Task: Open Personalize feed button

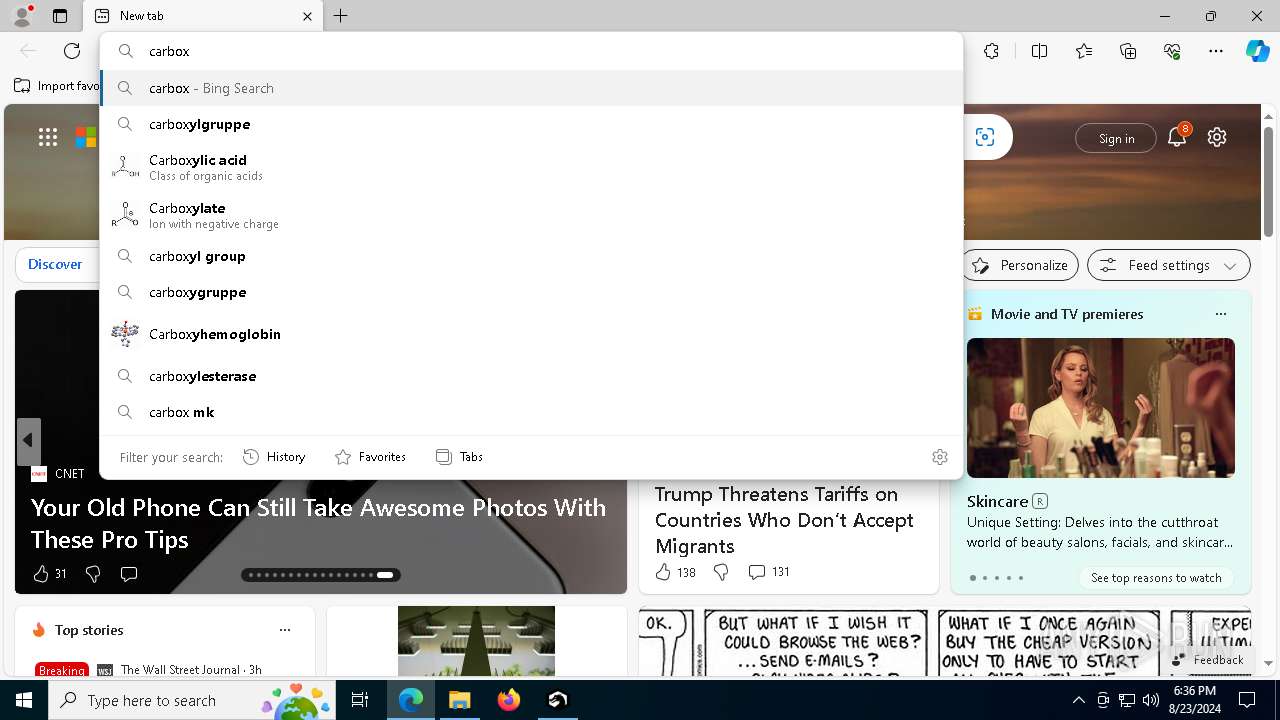Action: click(x=1020, y=265)
